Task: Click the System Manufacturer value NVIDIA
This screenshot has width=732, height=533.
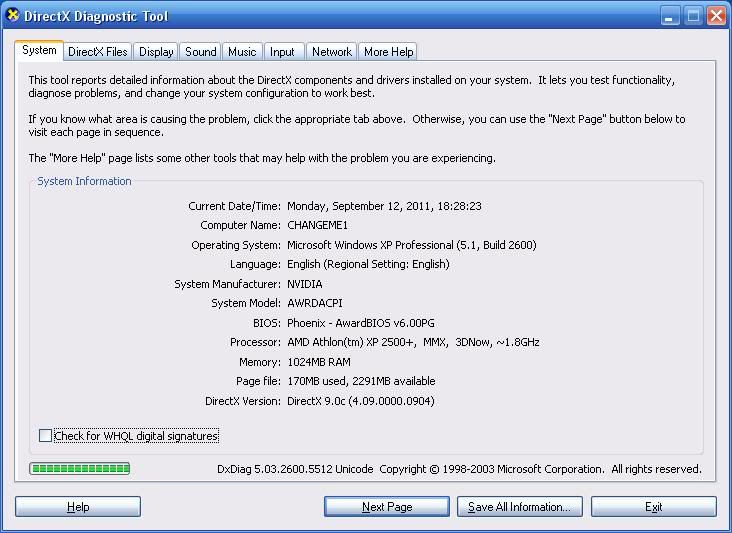Action: [305, 284]
